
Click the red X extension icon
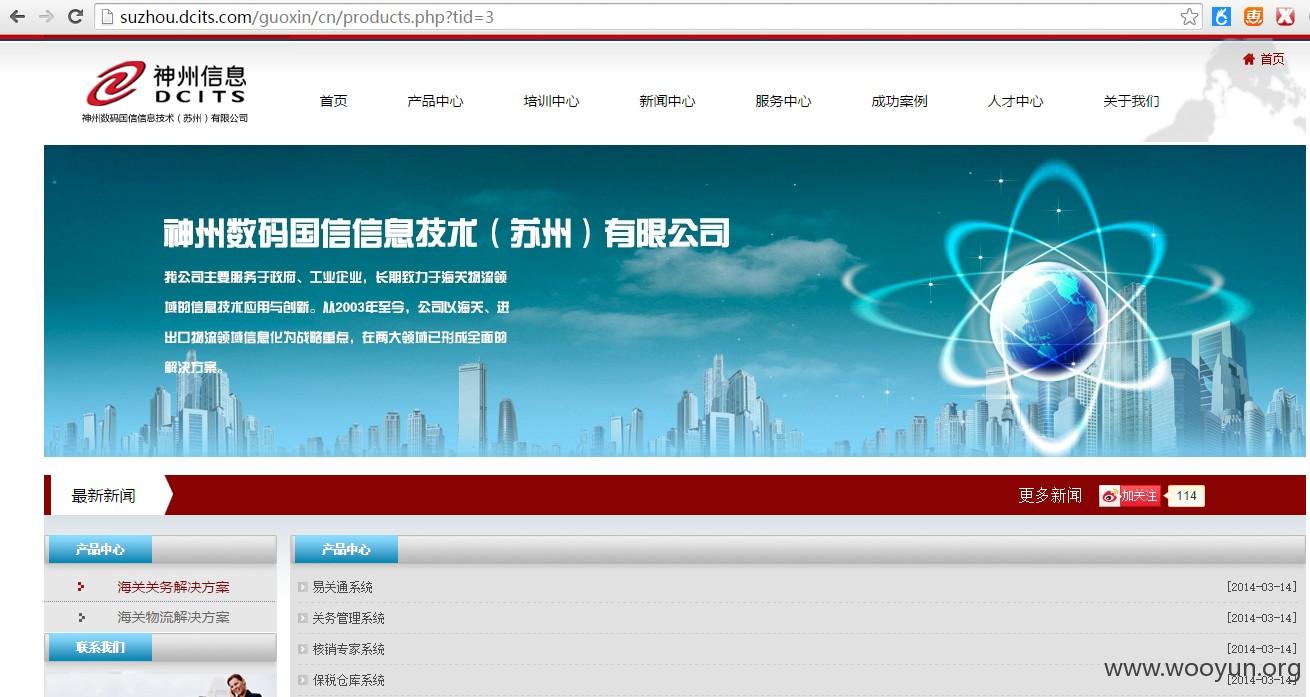1285,16
